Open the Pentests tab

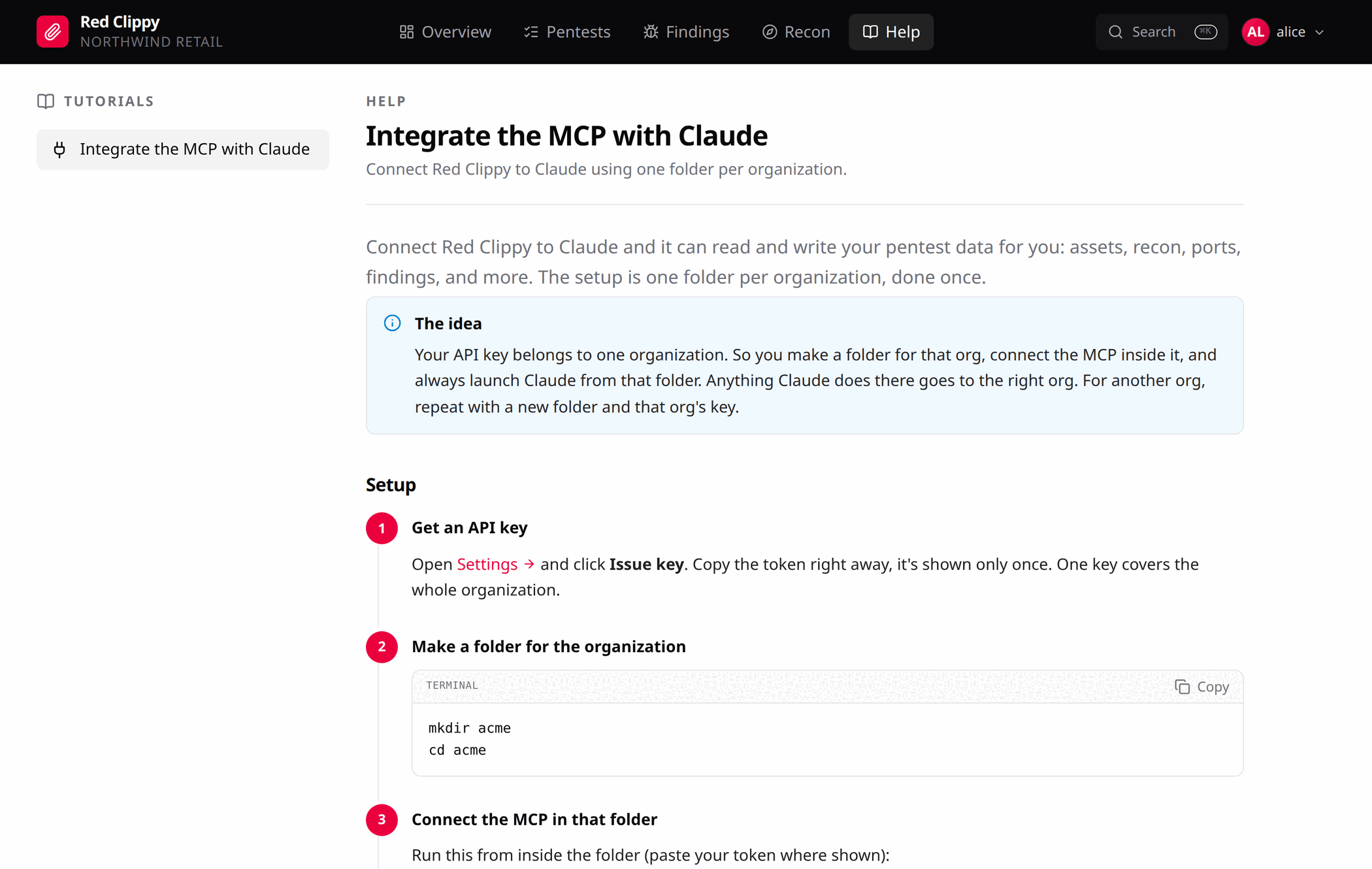567,32
